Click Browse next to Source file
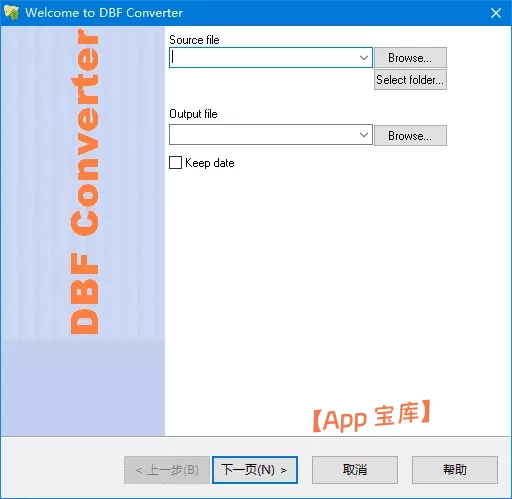 (410, 58)
